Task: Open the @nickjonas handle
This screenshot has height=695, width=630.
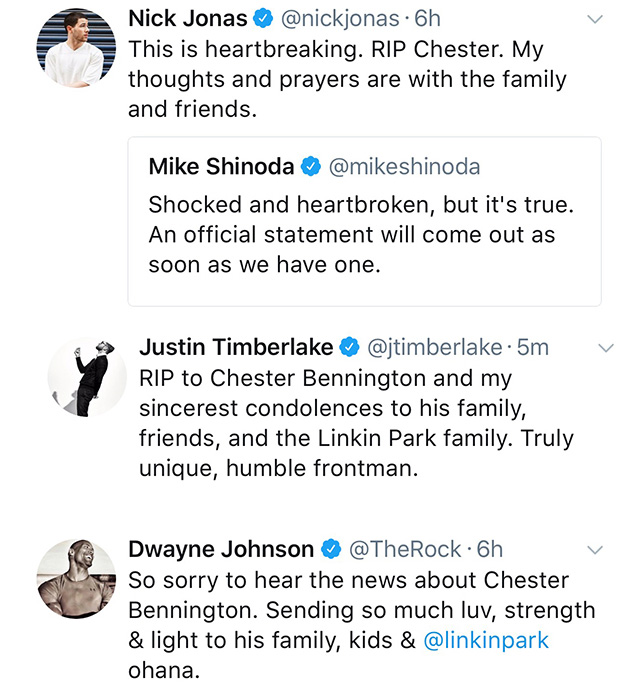Action: [340, 19]
